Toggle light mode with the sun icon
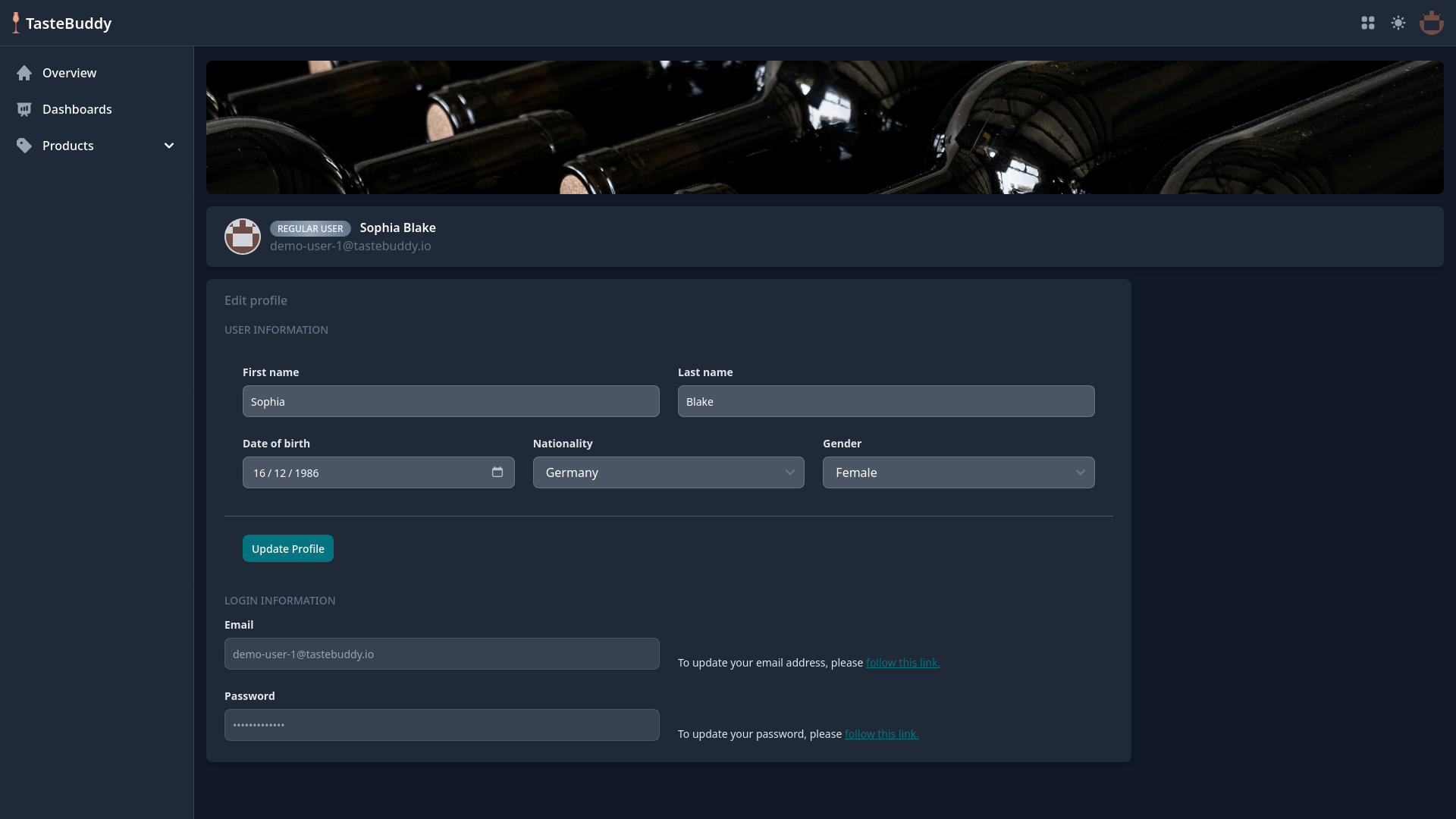Viewport: 1456px width, 819px height. coord(1398,24)
